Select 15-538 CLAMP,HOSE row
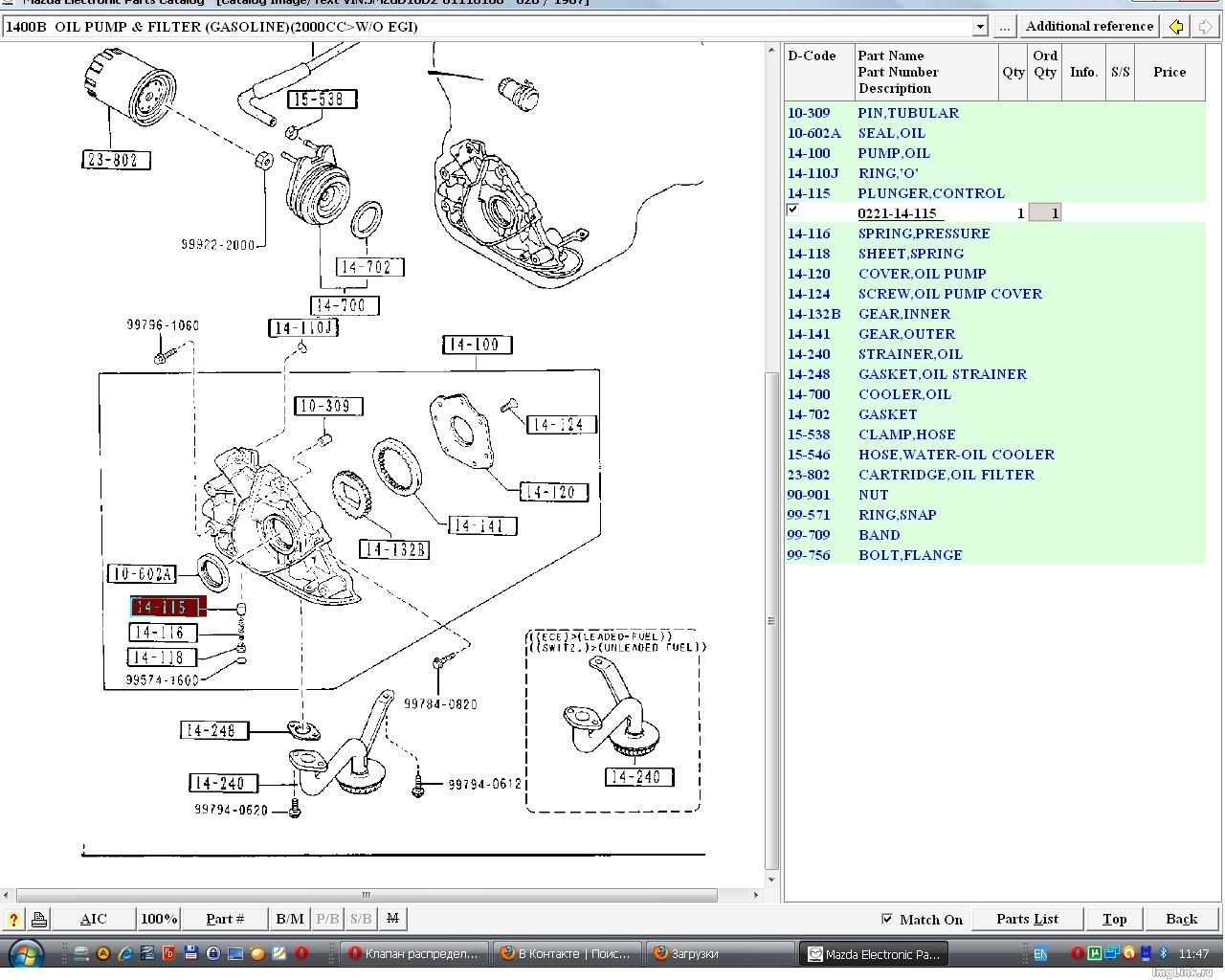The width and height of the screenshot is (1225, 980). (x=995, y=434)
